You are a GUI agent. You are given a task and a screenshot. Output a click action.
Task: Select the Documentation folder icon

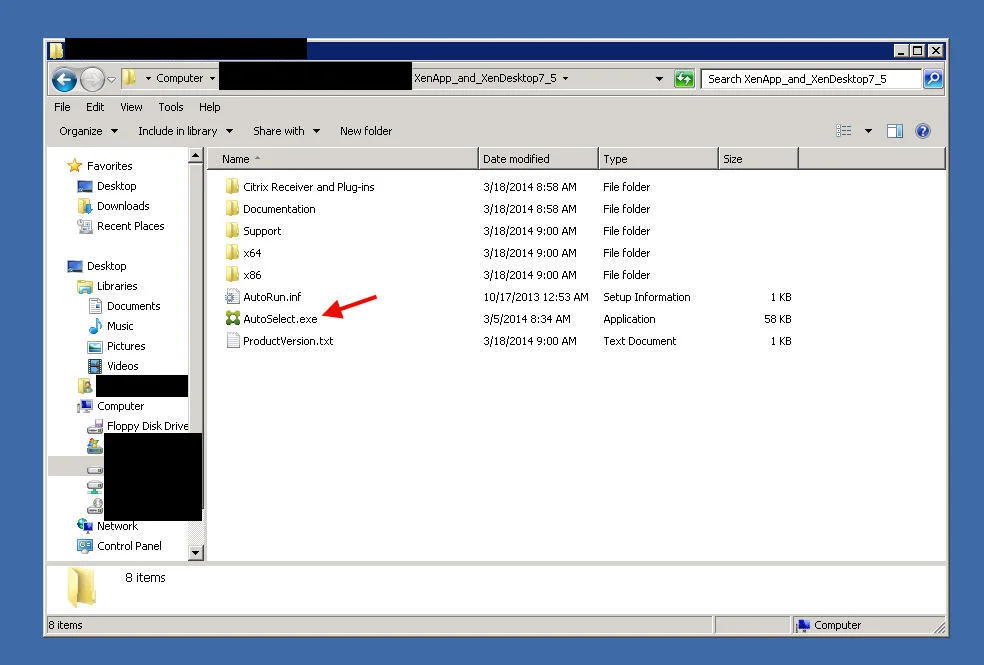232,208
